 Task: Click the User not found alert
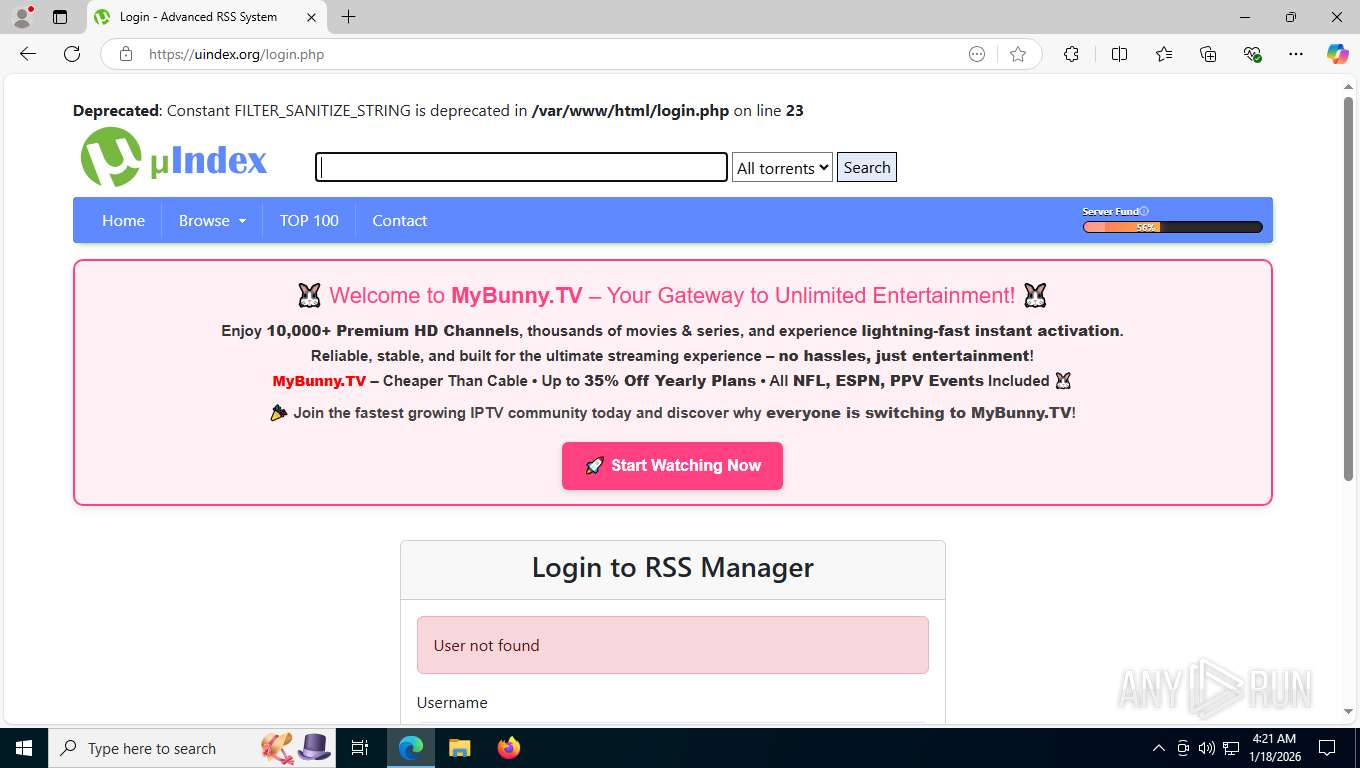(x=672, y=645)
